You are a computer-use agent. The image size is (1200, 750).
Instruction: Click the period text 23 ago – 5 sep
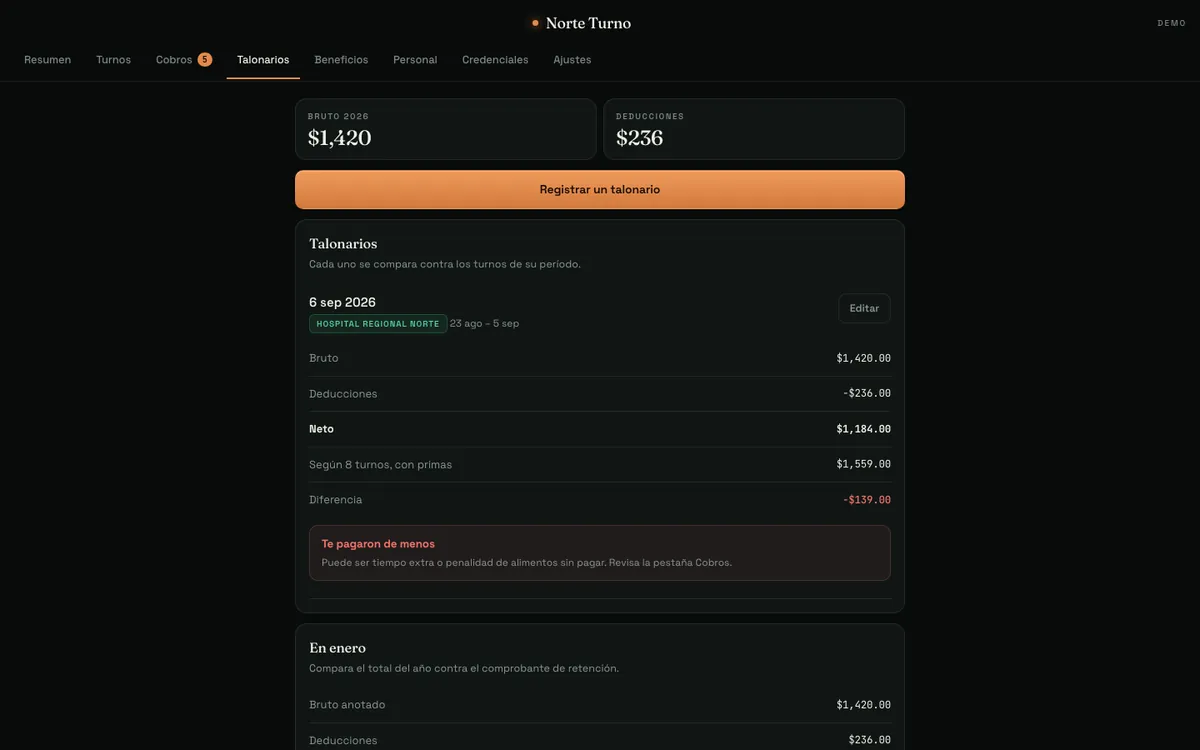pos(484,324)
